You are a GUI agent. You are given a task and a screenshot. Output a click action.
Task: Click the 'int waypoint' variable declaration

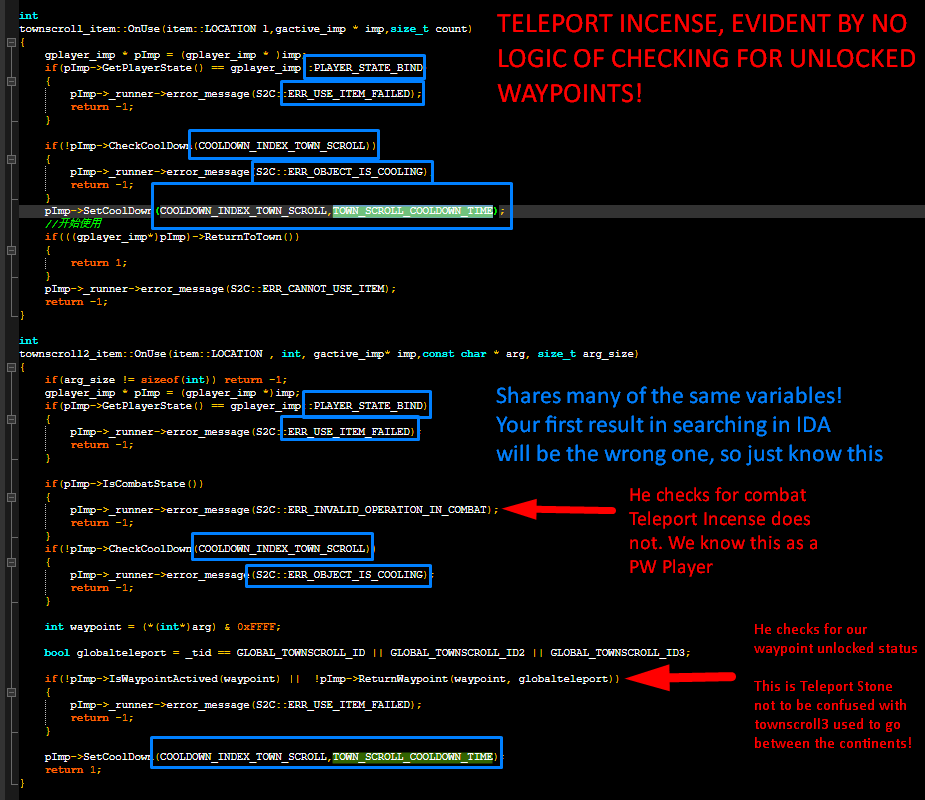click(83, 627)
